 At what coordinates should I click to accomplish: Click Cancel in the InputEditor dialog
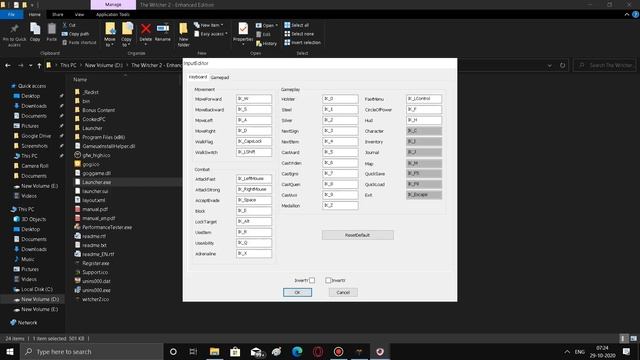(343, 292)
